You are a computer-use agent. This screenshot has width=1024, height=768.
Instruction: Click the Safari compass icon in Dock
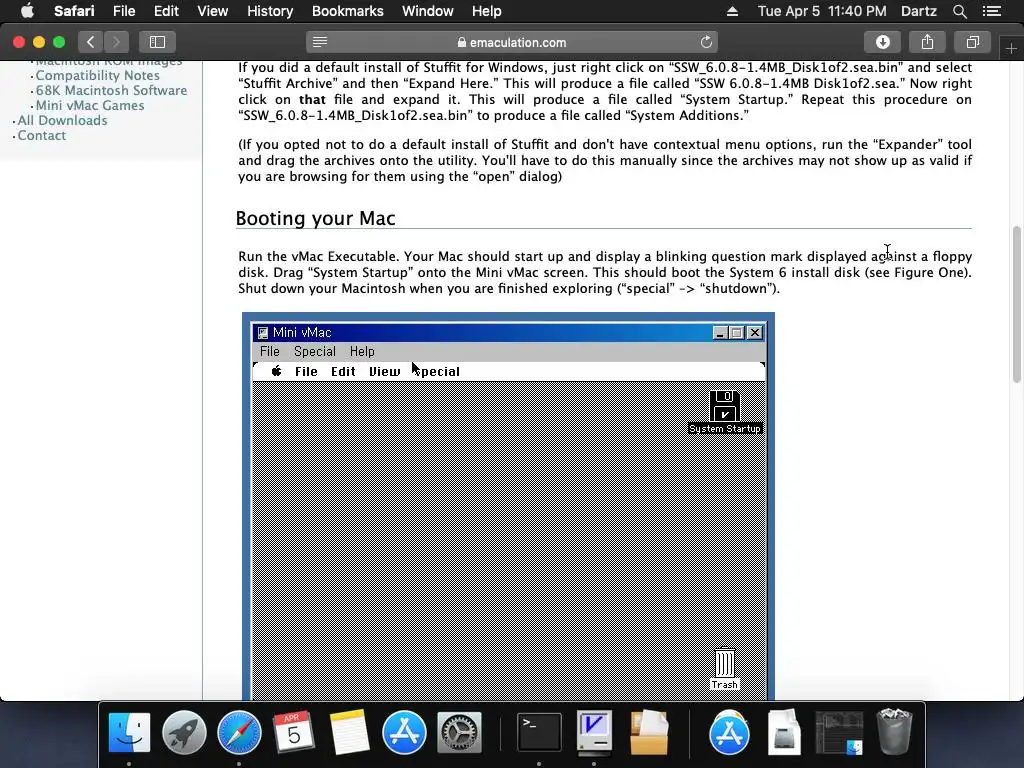click(x=239, y=732)
